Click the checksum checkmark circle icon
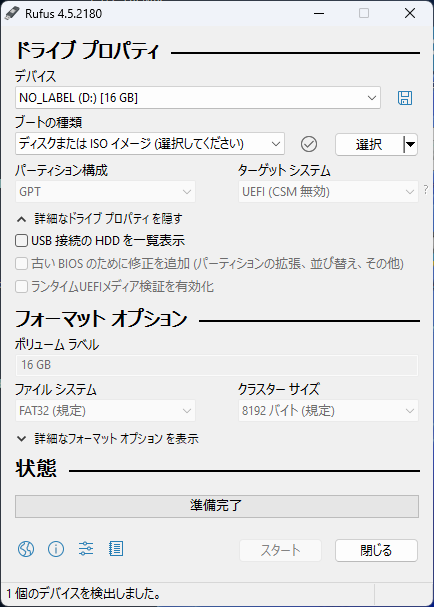Screen dimensions: 434x607 pyautogui.click(x=309, y=144)
